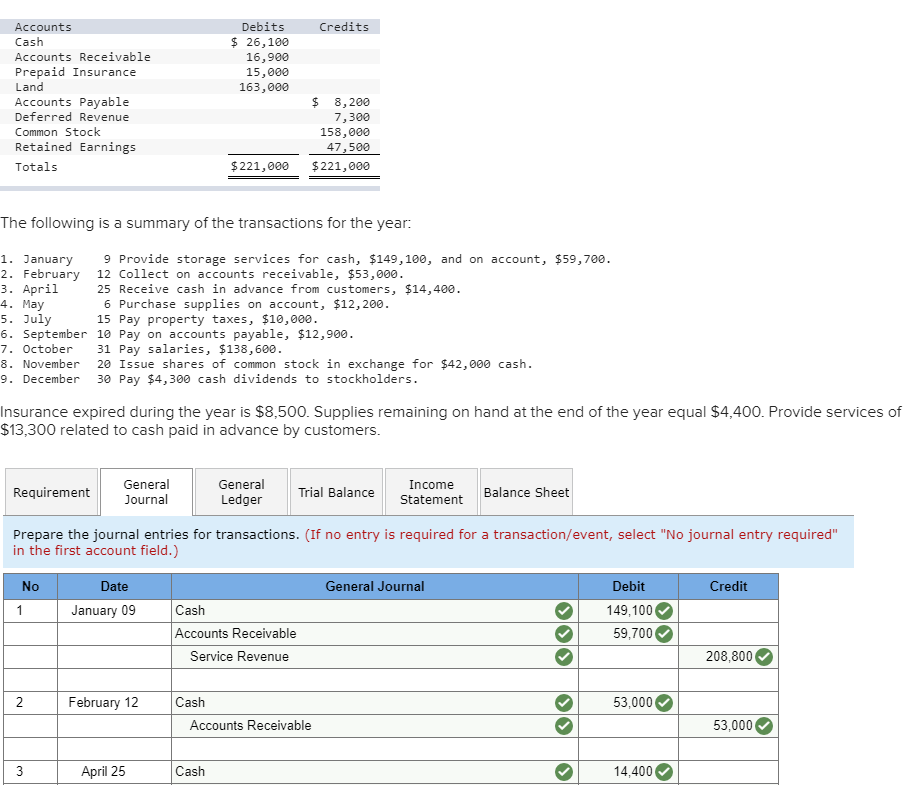The image size is (904, 785).
Task: Click the checkmark beside Cash in the April 25 entry
Action: [563, 771]
